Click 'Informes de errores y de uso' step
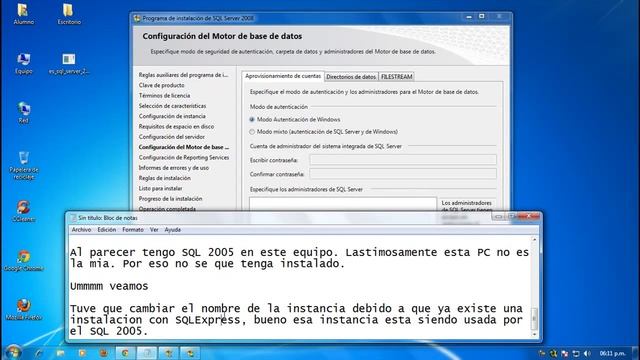 pyautogui.click(x=174, y=168)
